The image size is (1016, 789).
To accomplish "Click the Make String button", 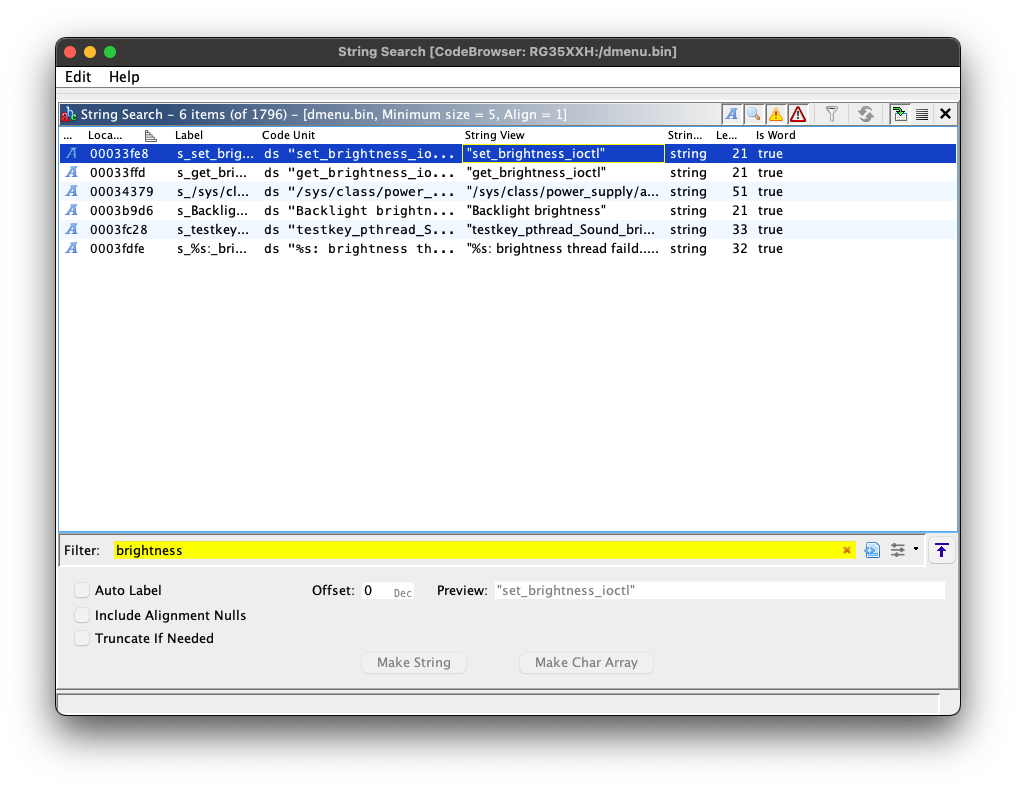I will (x=413, y=662).
